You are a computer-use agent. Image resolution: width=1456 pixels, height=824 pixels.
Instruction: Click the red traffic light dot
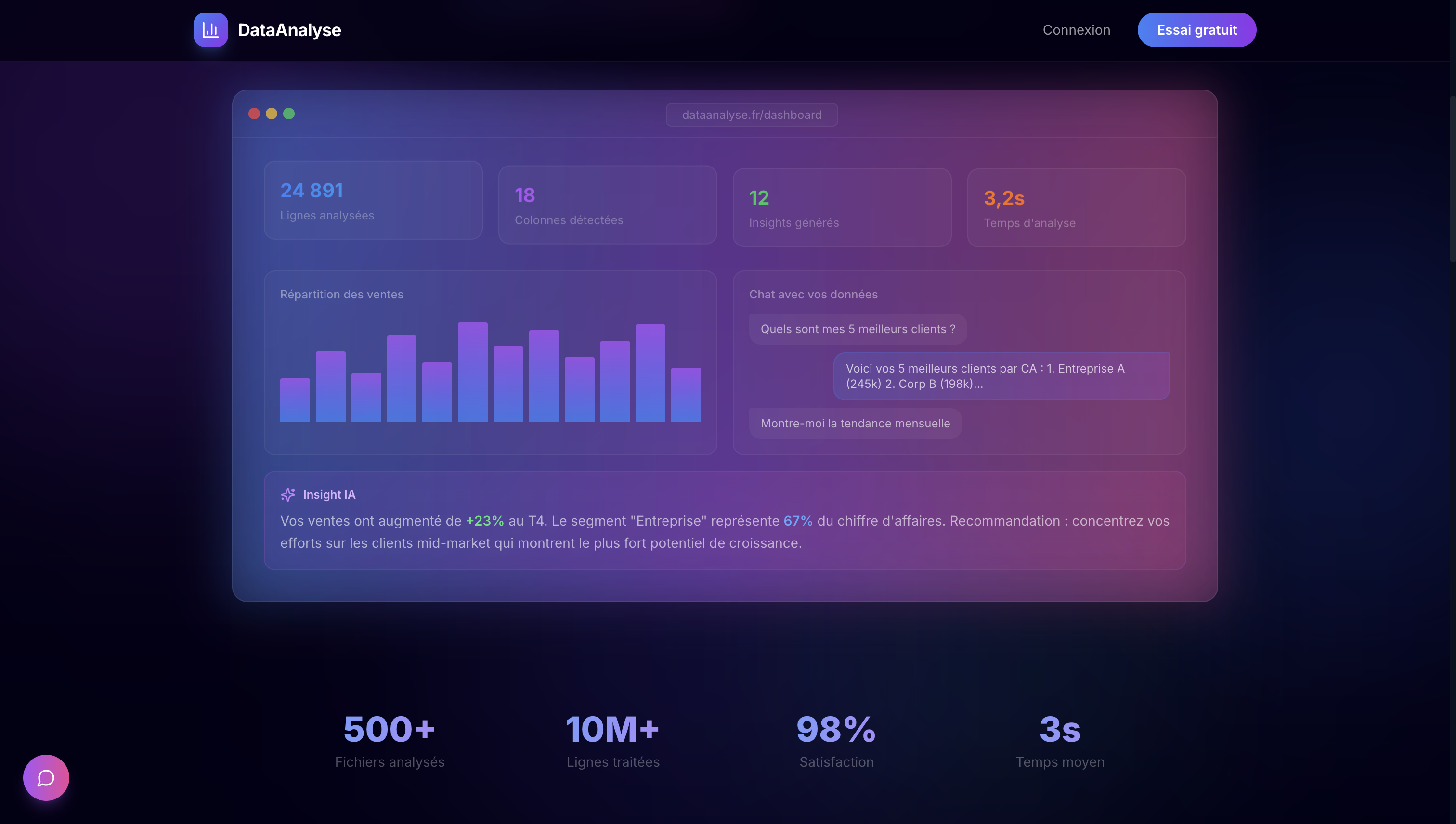point(253,114)
